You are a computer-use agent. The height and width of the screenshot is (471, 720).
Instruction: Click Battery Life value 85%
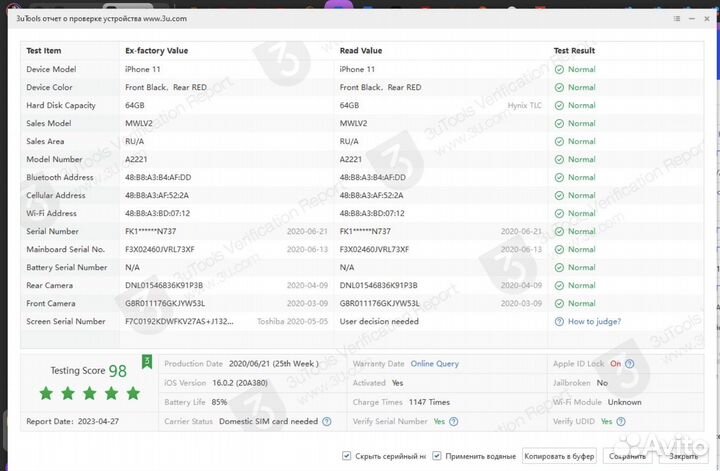(219, 402)
